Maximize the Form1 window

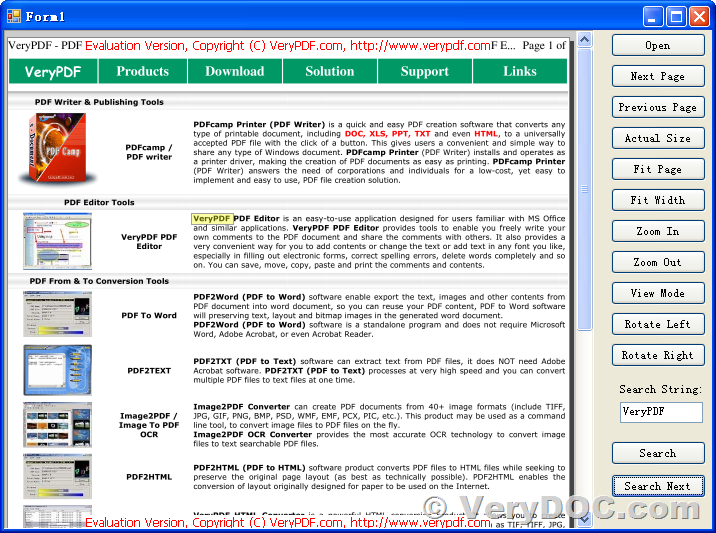[x=676, y=17]
